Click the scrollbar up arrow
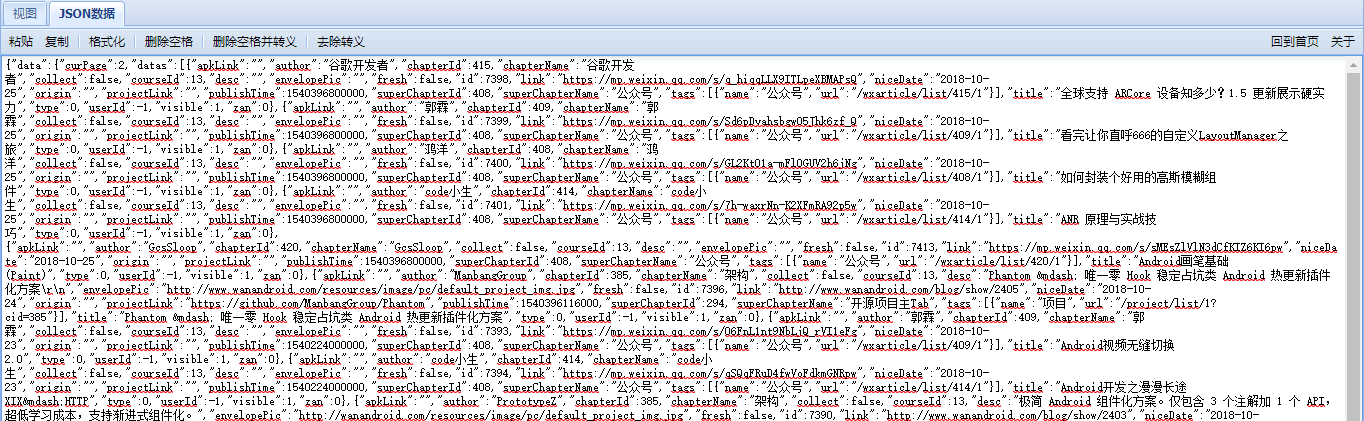This screenshot has height=421, width=1364. click(1353, 65)
